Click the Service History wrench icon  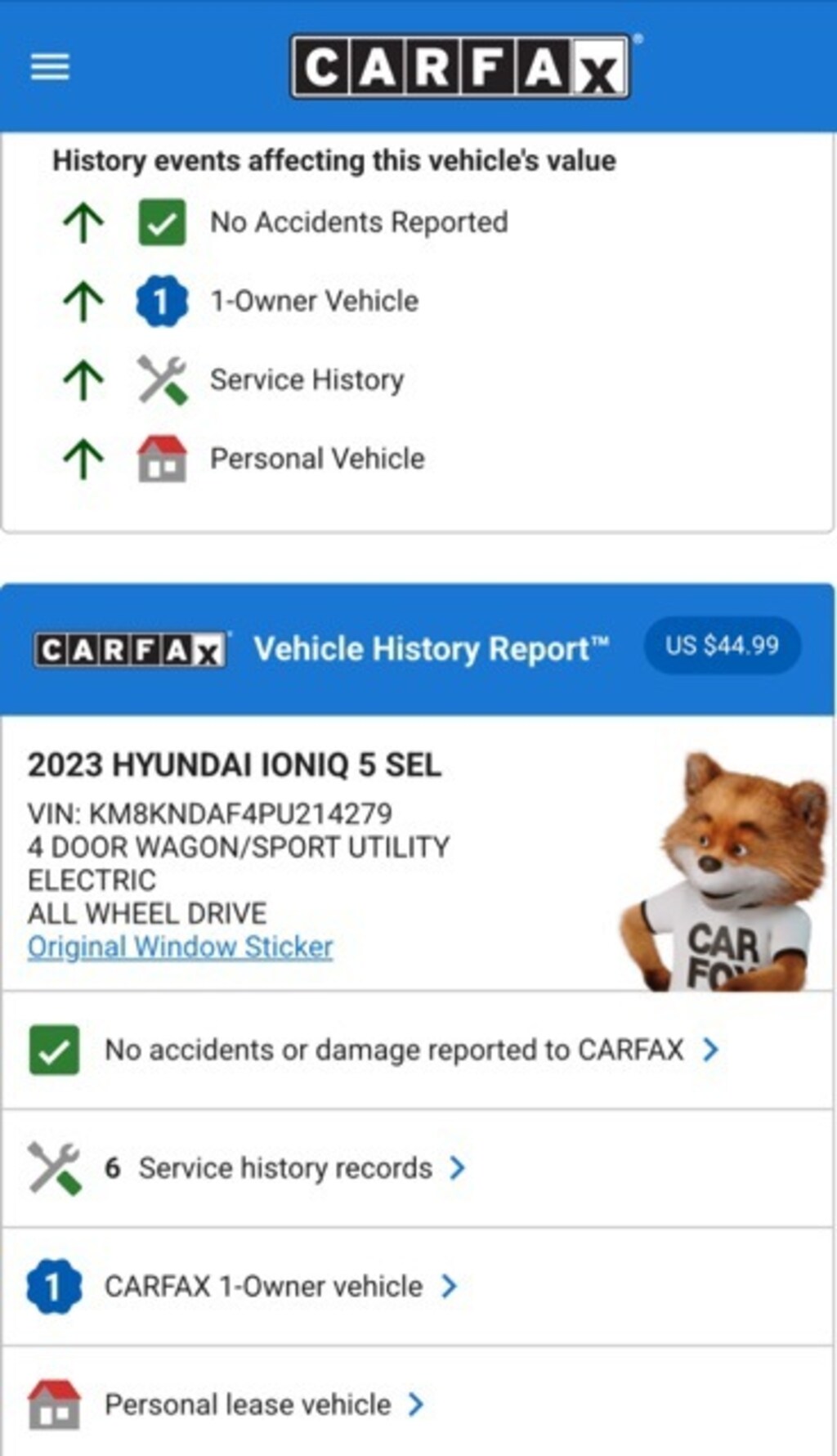(x=163, y=380)
